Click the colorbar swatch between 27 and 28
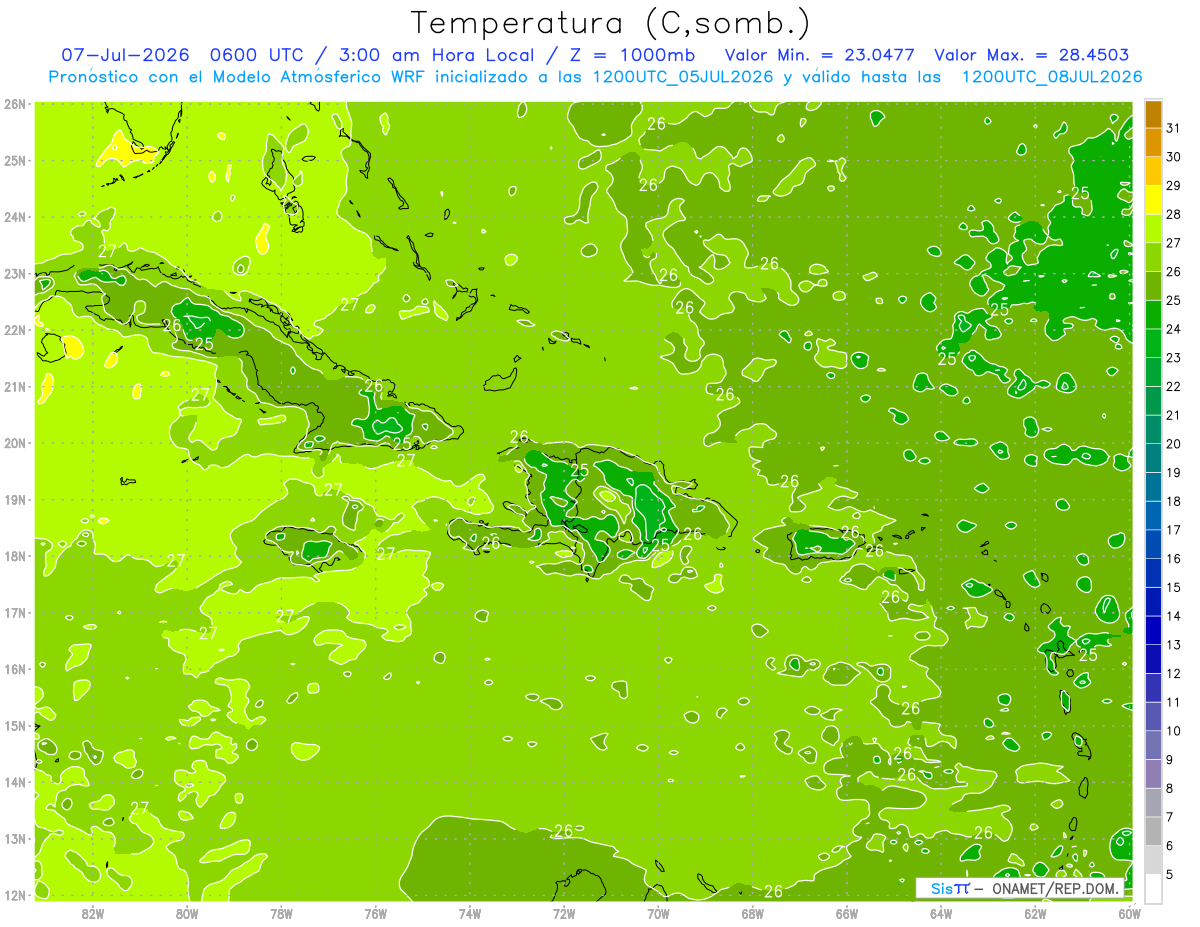 point(1153,229)
